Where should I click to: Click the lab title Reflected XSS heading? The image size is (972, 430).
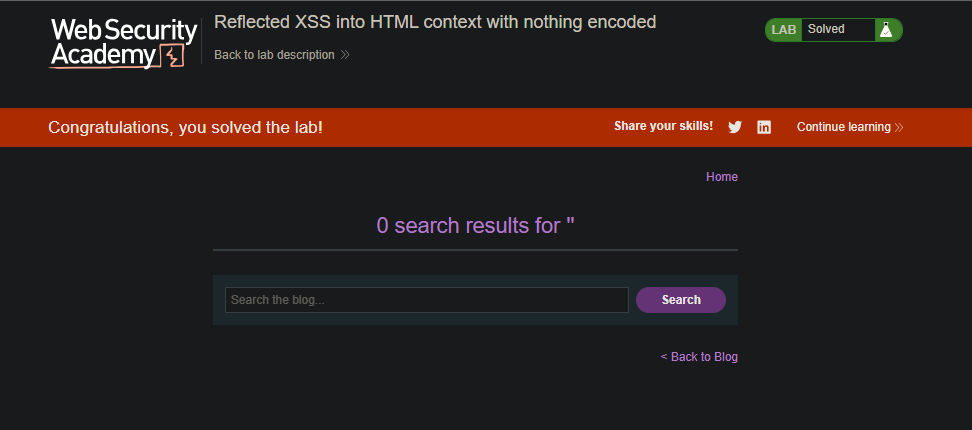[435, 22]
